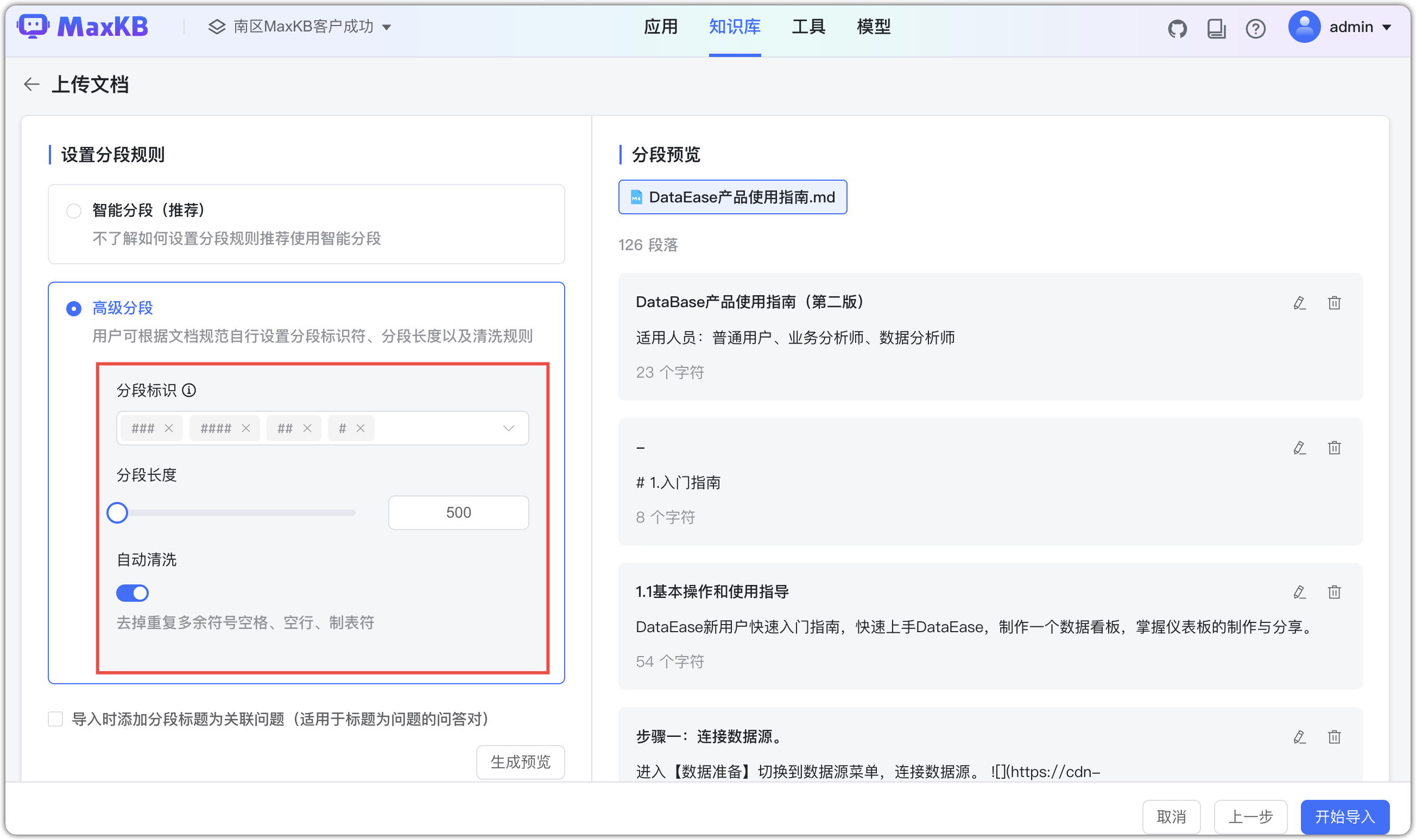Click the 8 个字符 text
The image size is (1416, 840).
[665, 517]
